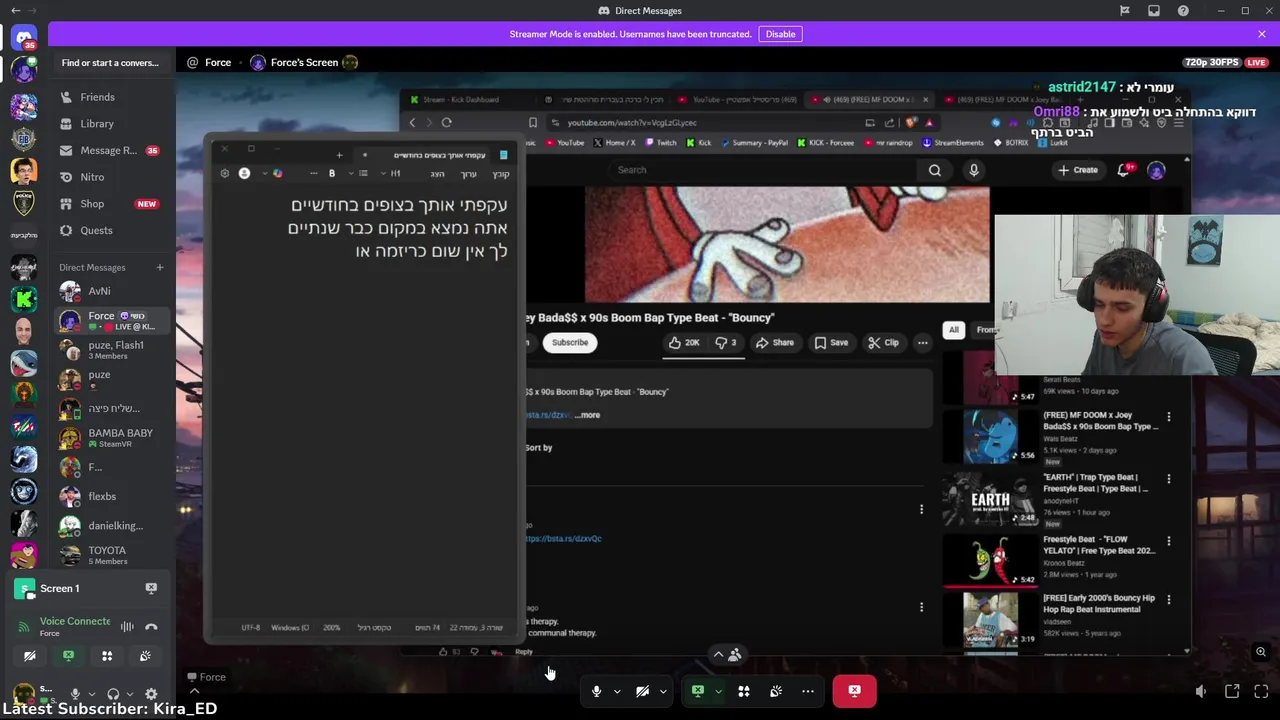Toggle screen share in voice panel
Screen dimensions: 1280x720
pyautogui.click(x=68, y=656)
